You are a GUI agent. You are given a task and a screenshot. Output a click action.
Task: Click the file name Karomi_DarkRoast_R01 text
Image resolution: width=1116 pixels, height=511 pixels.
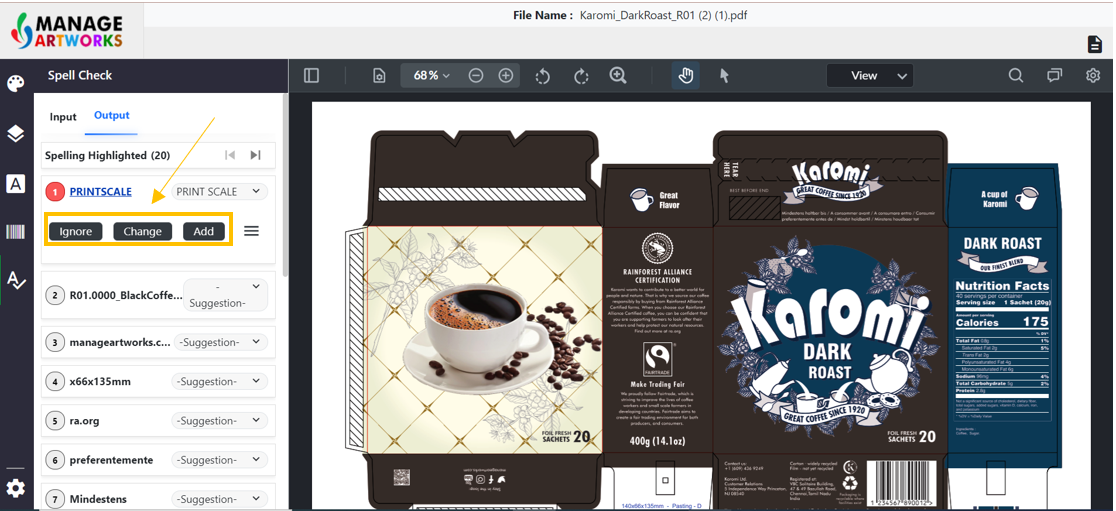pos(663,15)
